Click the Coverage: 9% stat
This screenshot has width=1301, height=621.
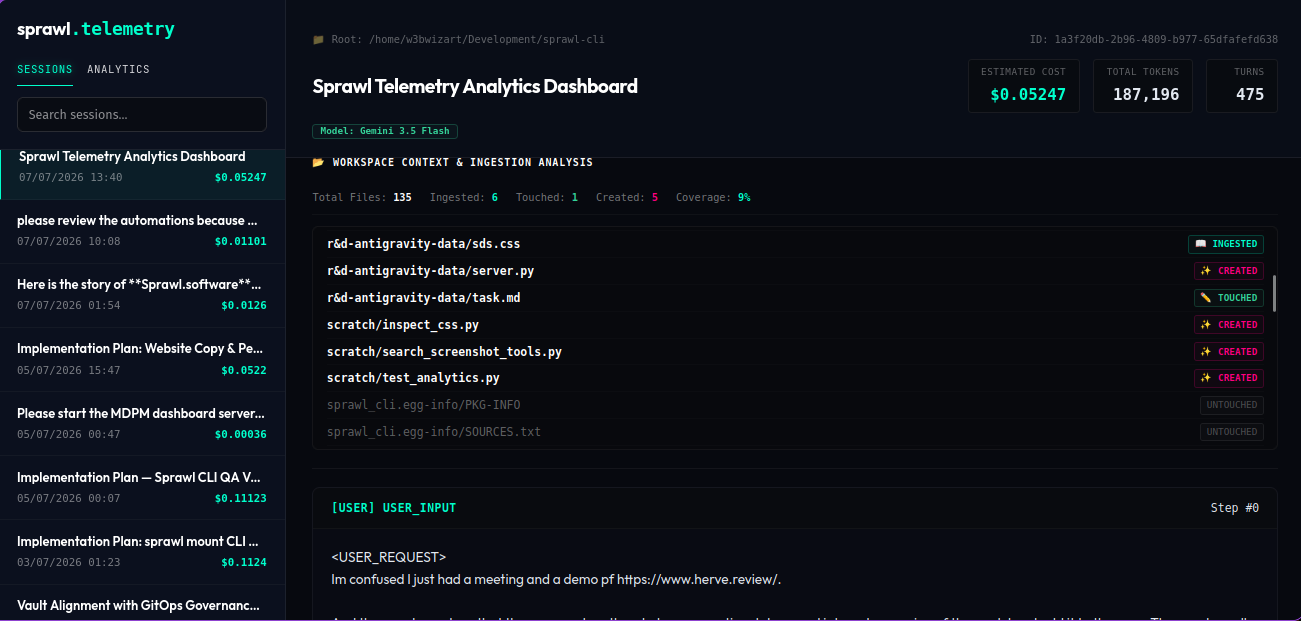713,197
